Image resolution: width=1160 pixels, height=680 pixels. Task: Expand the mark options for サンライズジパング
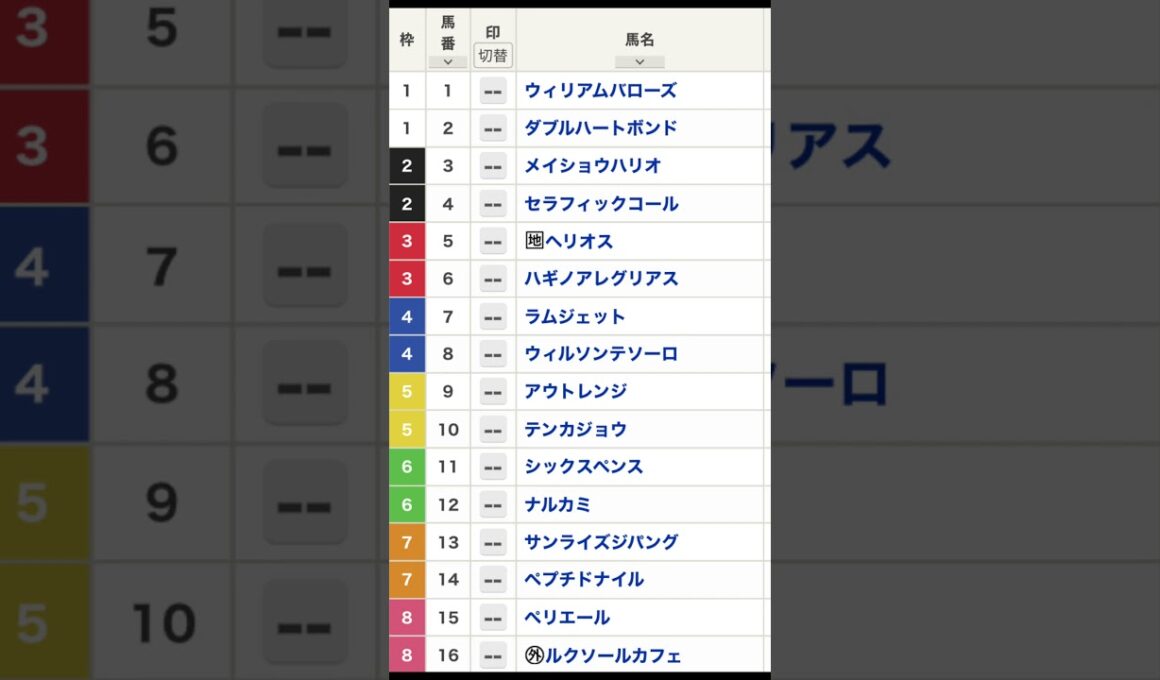click(x=492, y=541)
